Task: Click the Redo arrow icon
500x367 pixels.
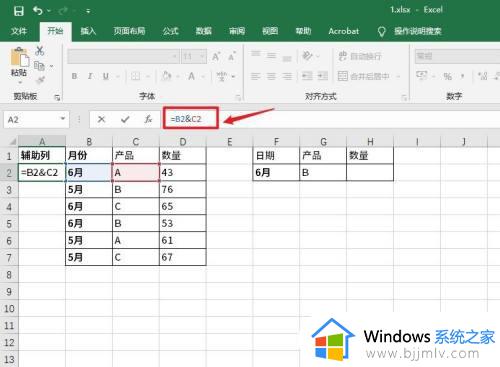Action: click(x=63, y=11)
